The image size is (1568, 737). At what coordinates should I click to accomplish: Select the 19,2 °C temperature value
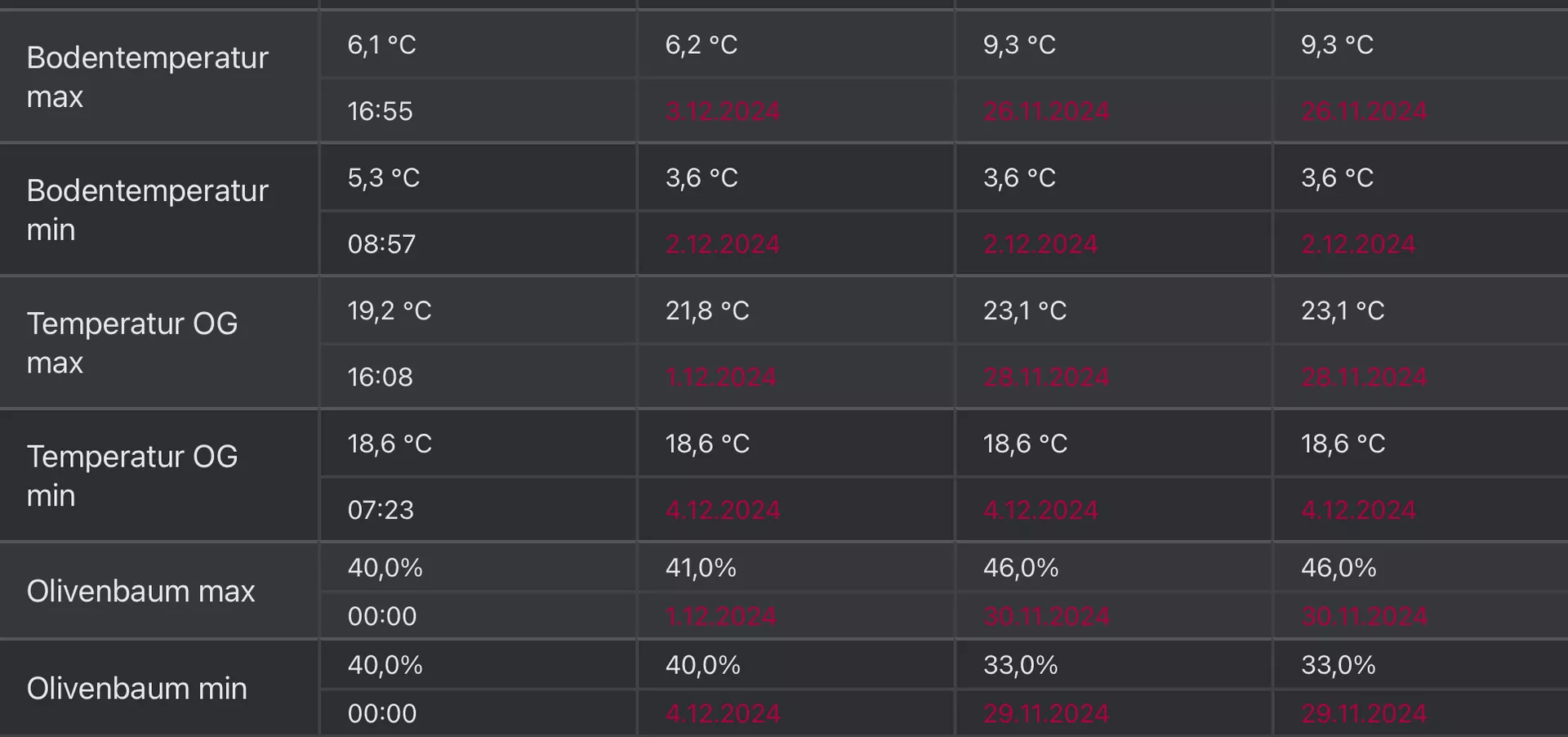pyautogui.click(x=390, y=311)
